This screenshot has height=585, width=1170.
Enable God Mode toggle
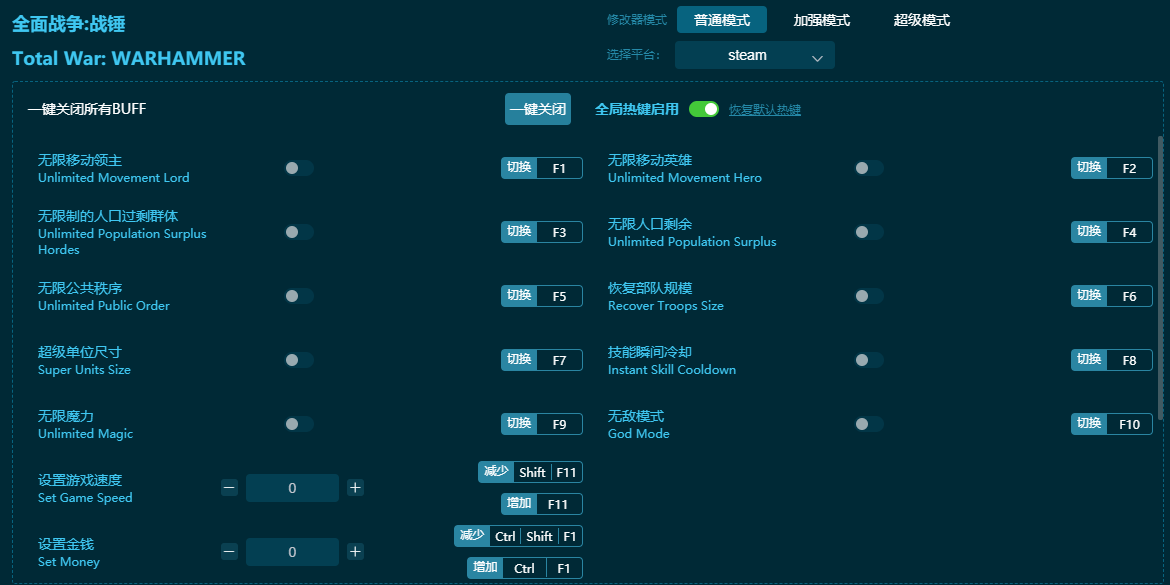tap(868, 424)
